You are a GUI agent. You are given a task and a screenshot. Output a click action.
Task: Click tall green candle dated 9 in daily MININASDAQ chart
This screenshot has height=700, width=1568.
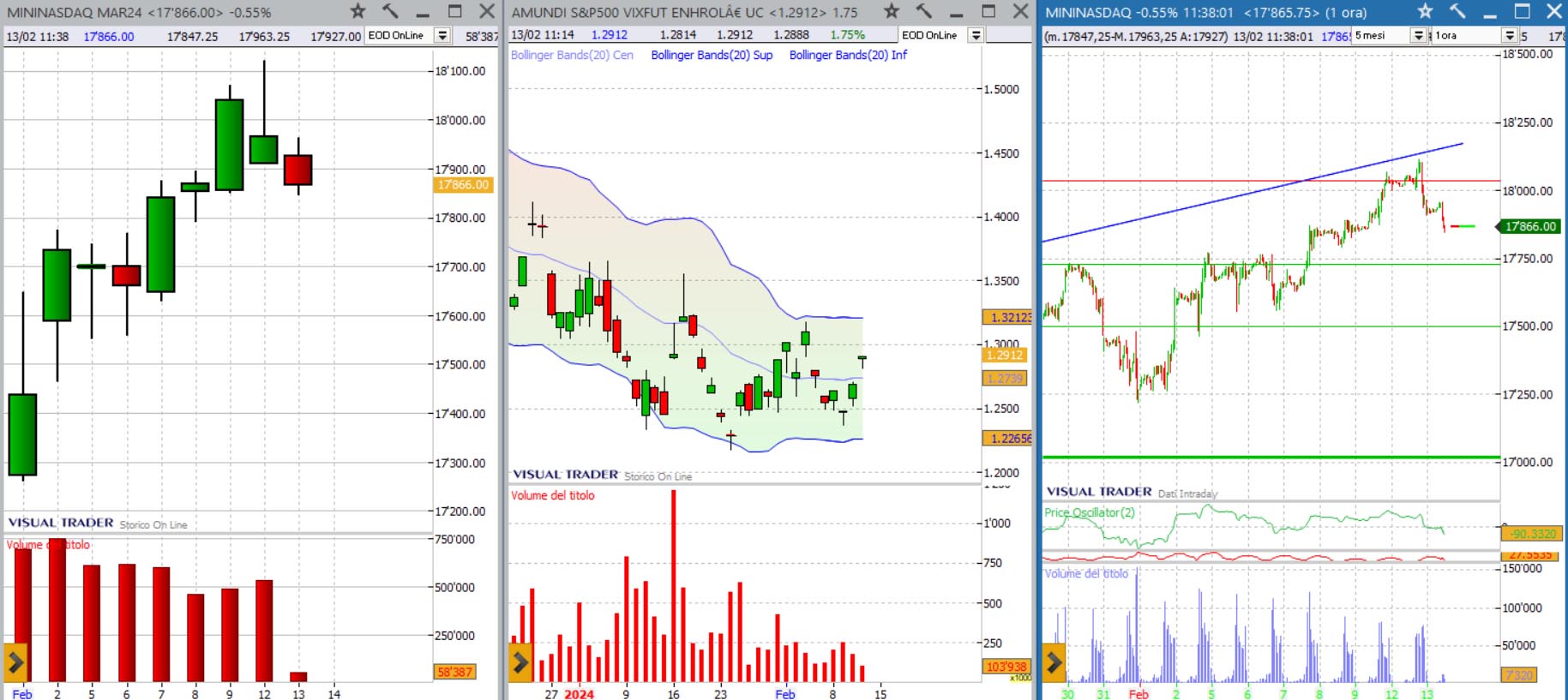tap(229, 145)
